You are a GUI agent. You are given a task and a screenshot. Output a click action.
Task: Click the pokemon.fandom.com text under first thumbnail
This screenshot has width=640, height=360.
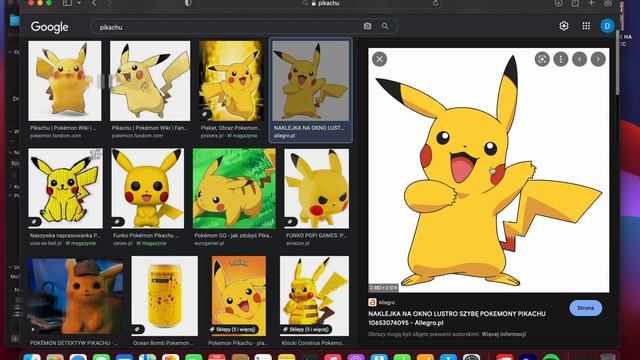coord(56,136)
